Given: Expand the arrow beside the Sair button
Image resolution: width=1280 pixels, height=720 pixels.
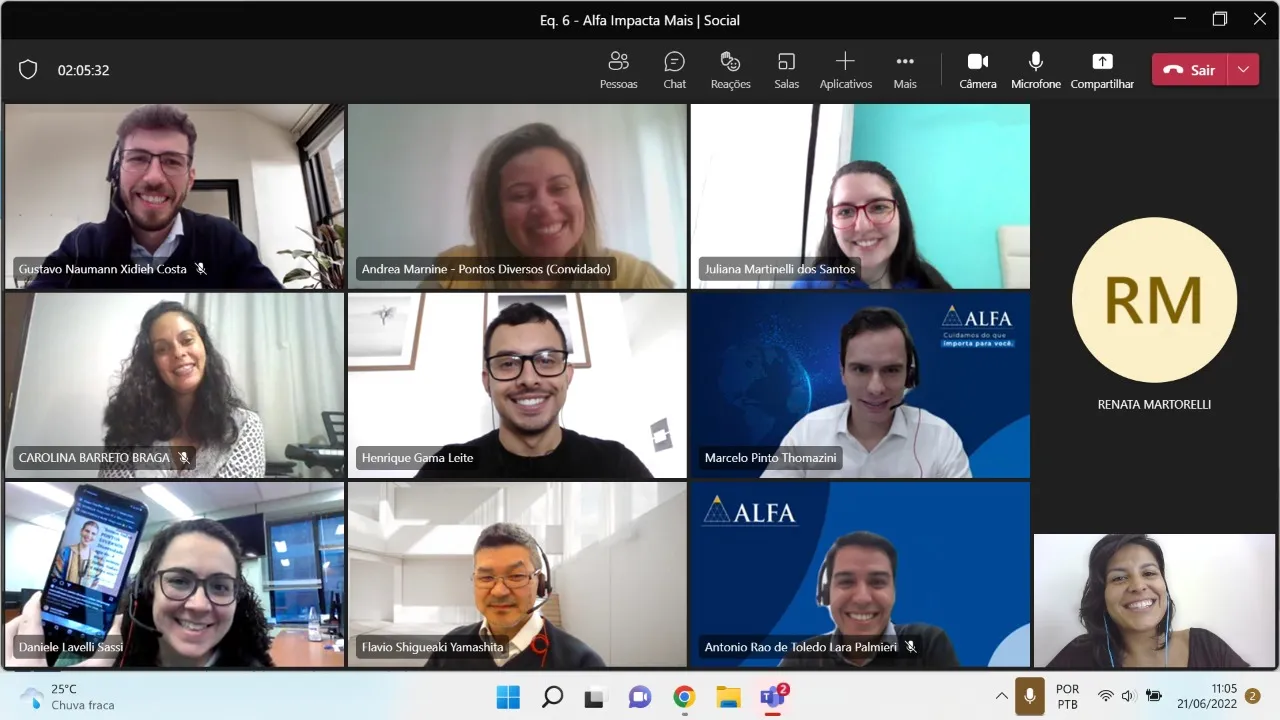Looking at the screenshot, I should pyautogui.click(x=1243, y=70).
